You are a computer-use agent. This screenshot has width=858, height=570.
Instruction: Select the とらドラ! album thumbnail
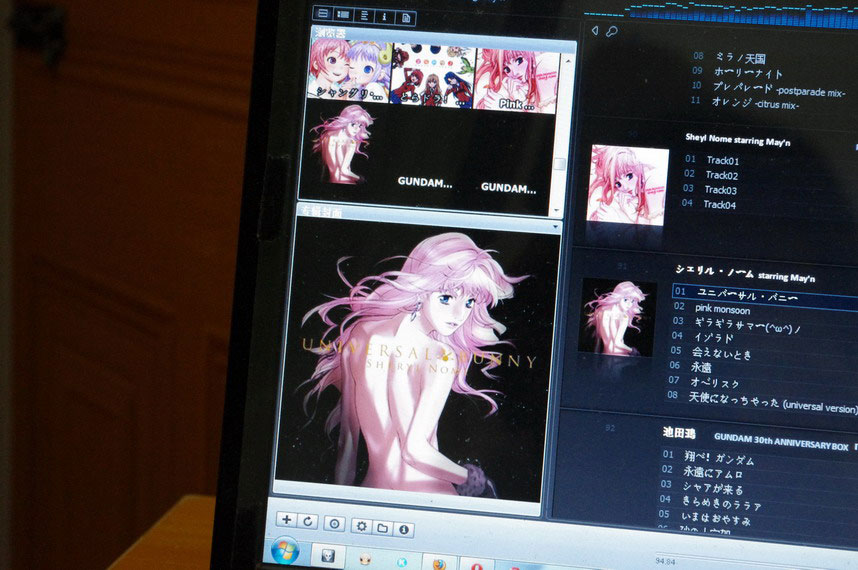[x=433, y=75]
